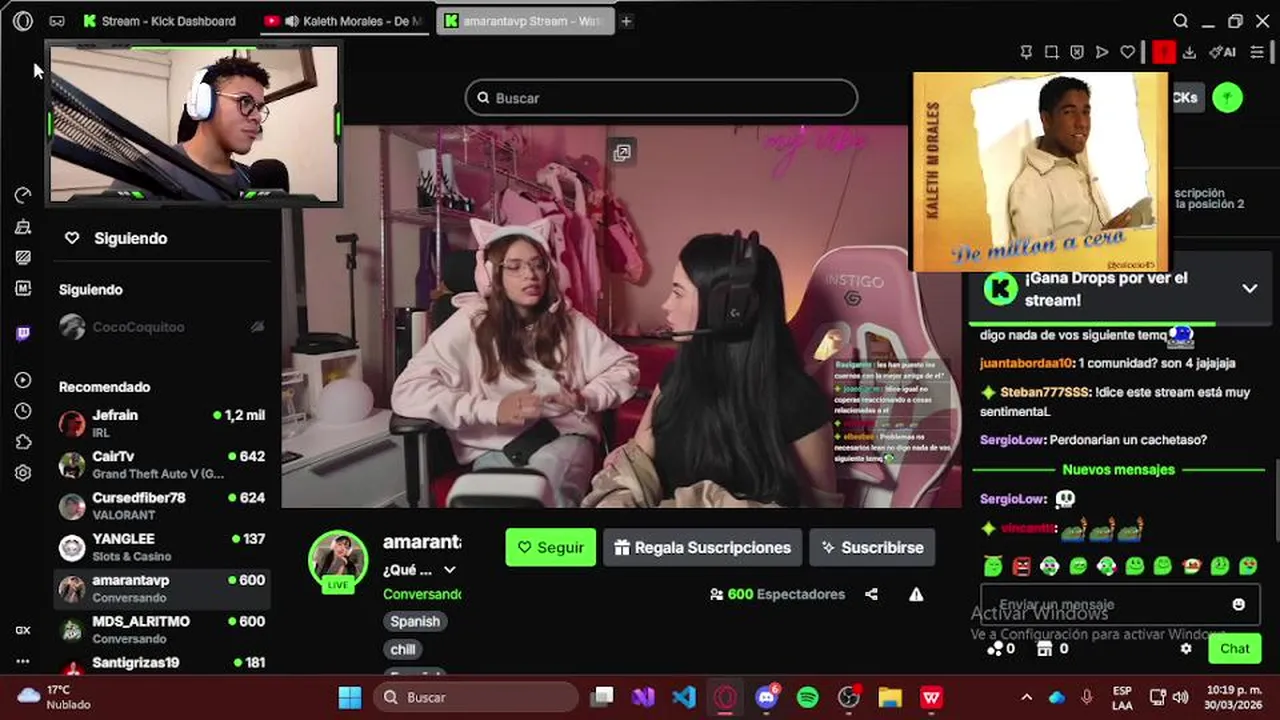
Task: Click the theater mode icon on the video
Action: point(622,152)
